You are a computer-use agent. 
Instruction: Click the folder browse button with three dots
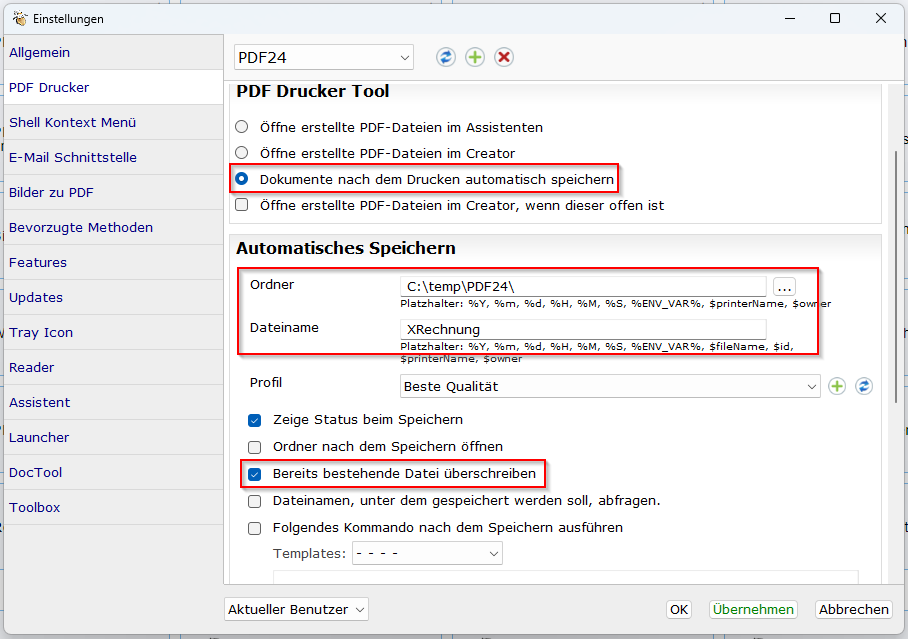click(784, 286)
